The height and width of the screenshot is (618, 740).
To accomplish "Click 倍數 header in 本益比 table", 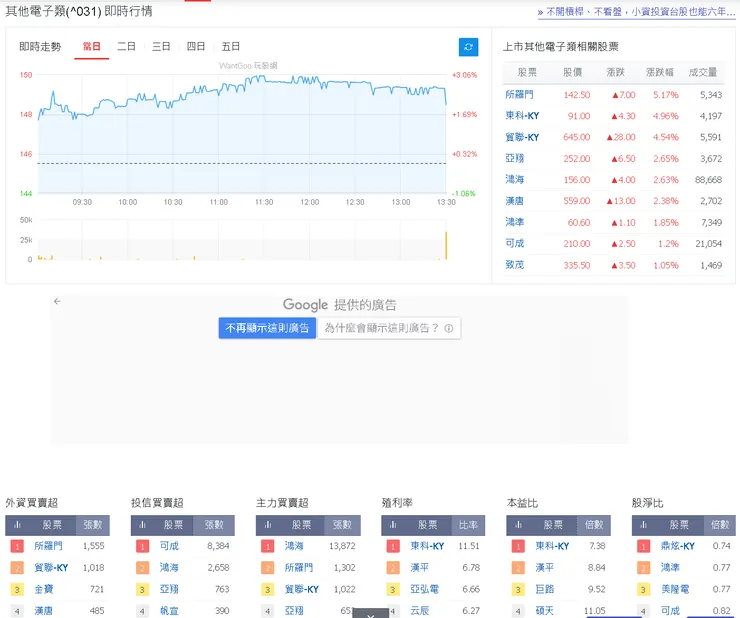I will tap(594, 525).
